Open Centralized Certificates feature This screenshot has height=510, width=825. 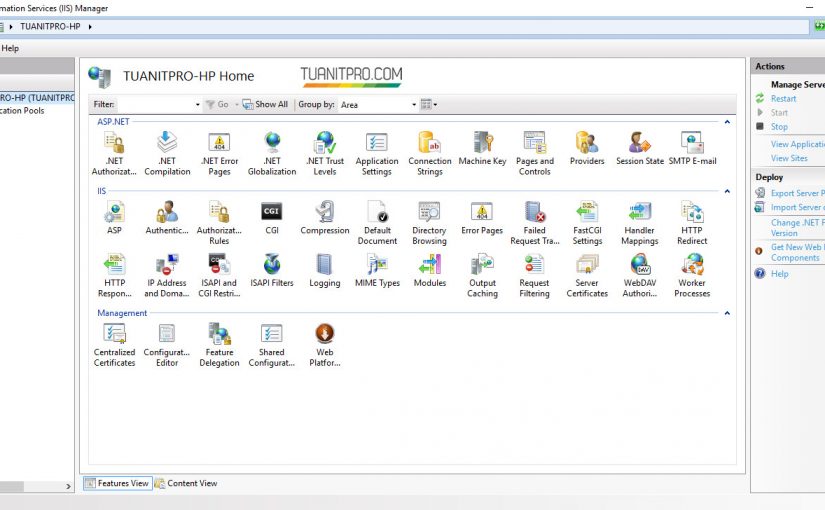click(x=114, y=345)
